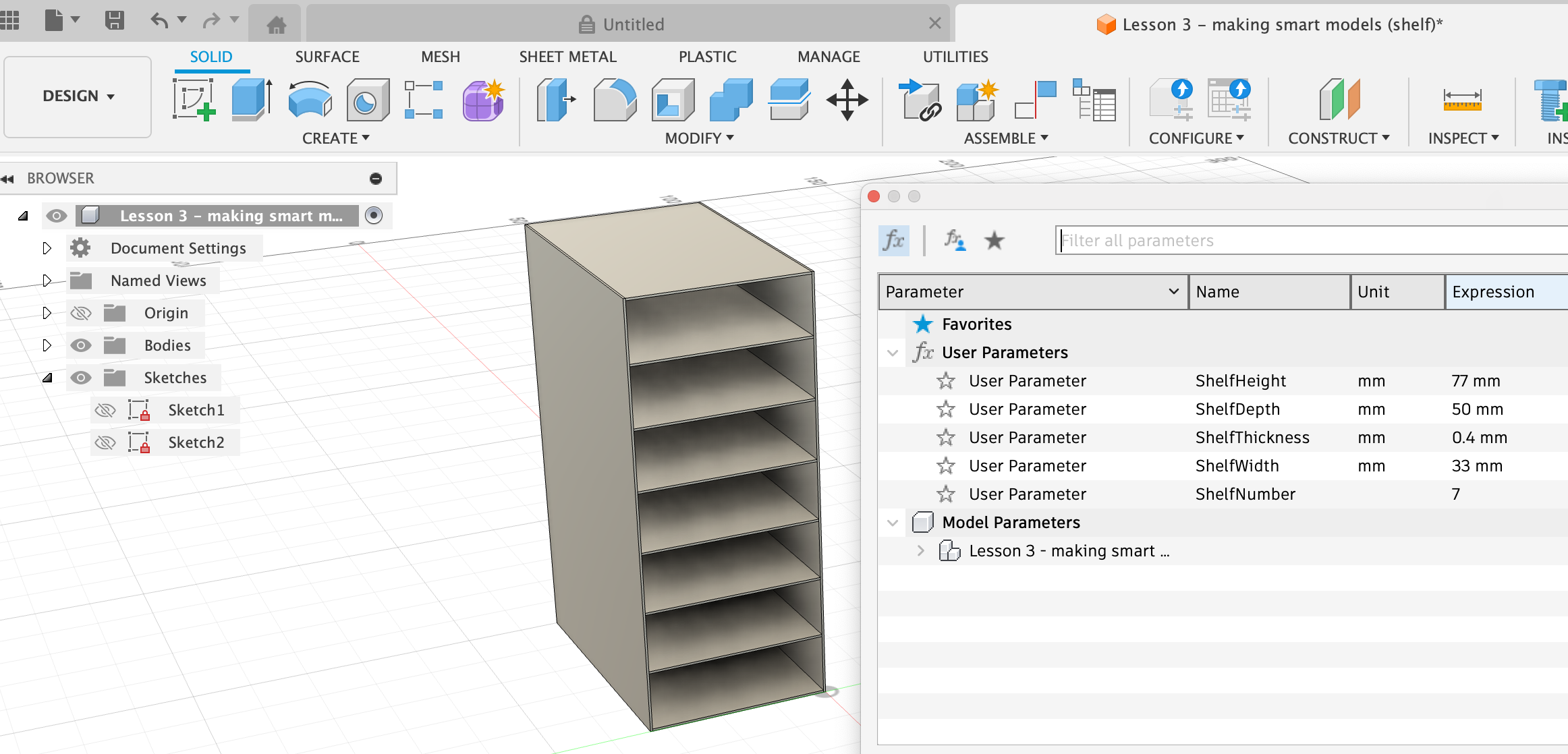Click the Save icon
The image size is (1568, 754).
pyautogui.click(x=115, y=20)
